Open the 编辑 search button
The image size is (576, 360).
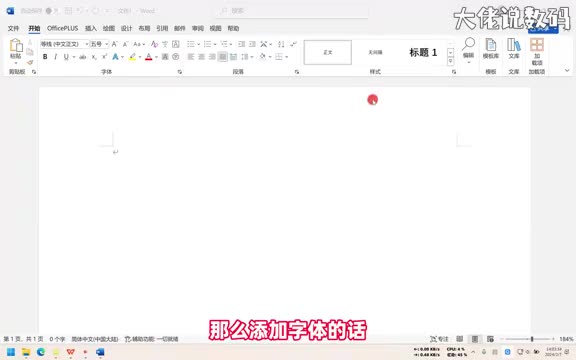468,50
